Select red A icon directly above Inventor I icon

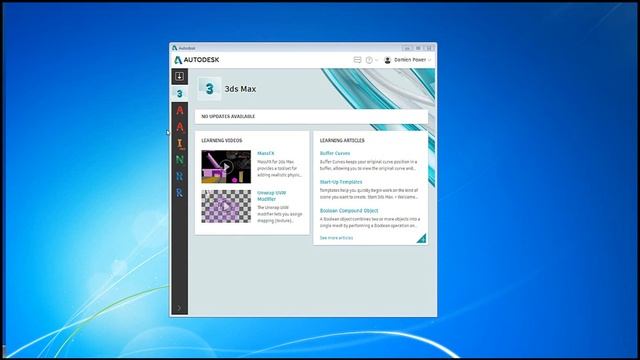click(180, 127)
